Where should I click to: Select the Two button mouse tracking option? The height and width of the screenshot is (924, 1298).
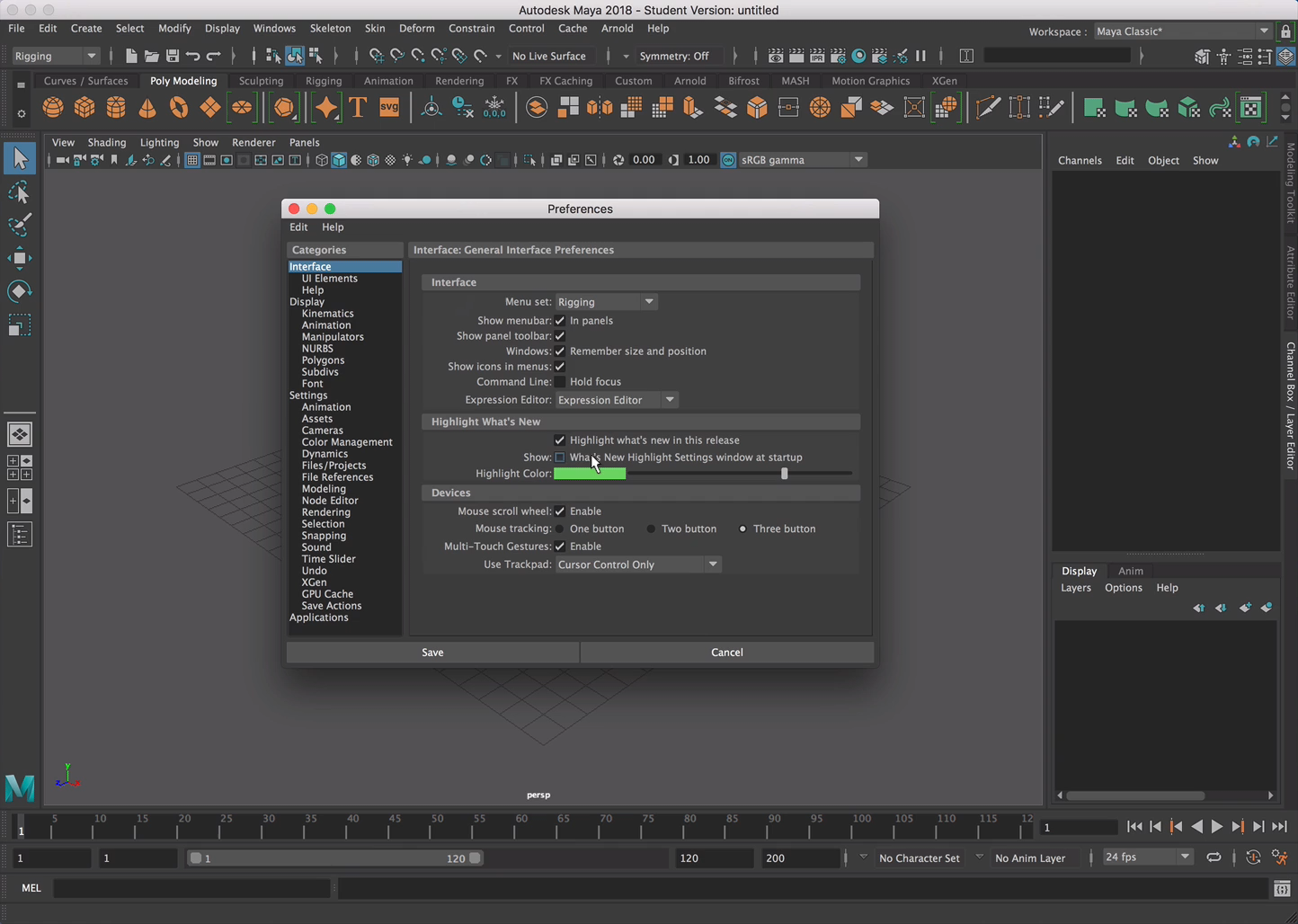coord(651,529)
